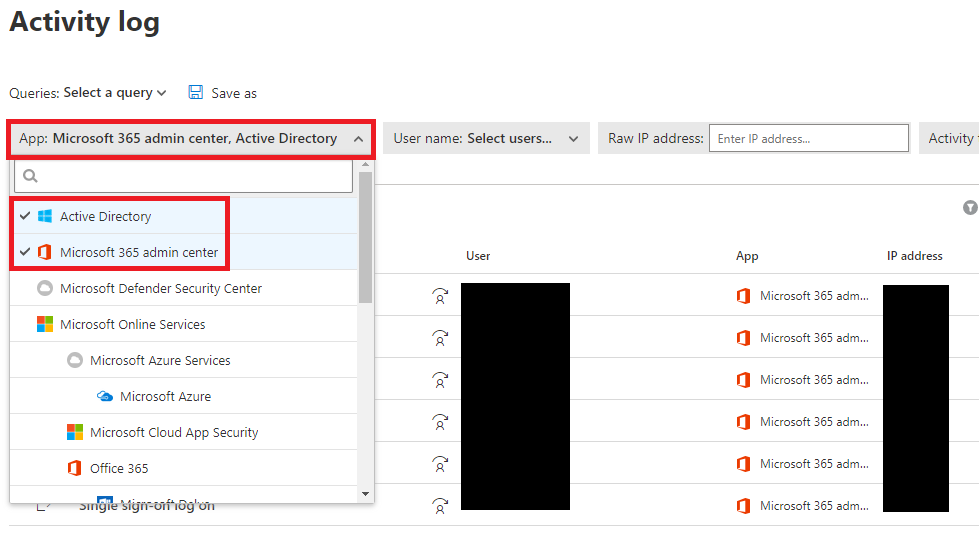The width and height of the screenshot is (979, 536).
Task: Click the dropdown list scrollbar down arrow
Action: coord(366,494)
